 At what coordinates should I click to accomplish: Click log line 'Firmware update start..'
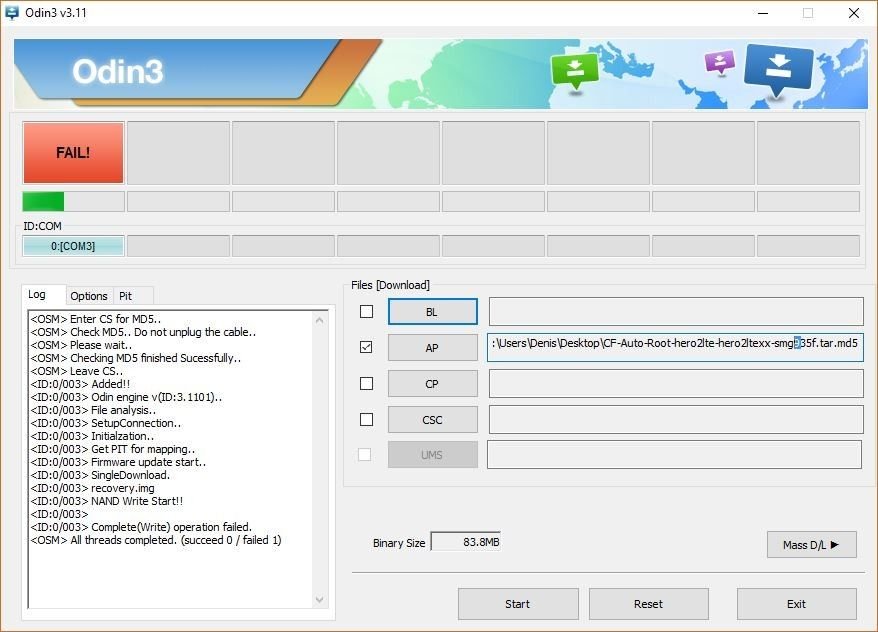coord(118,462)
